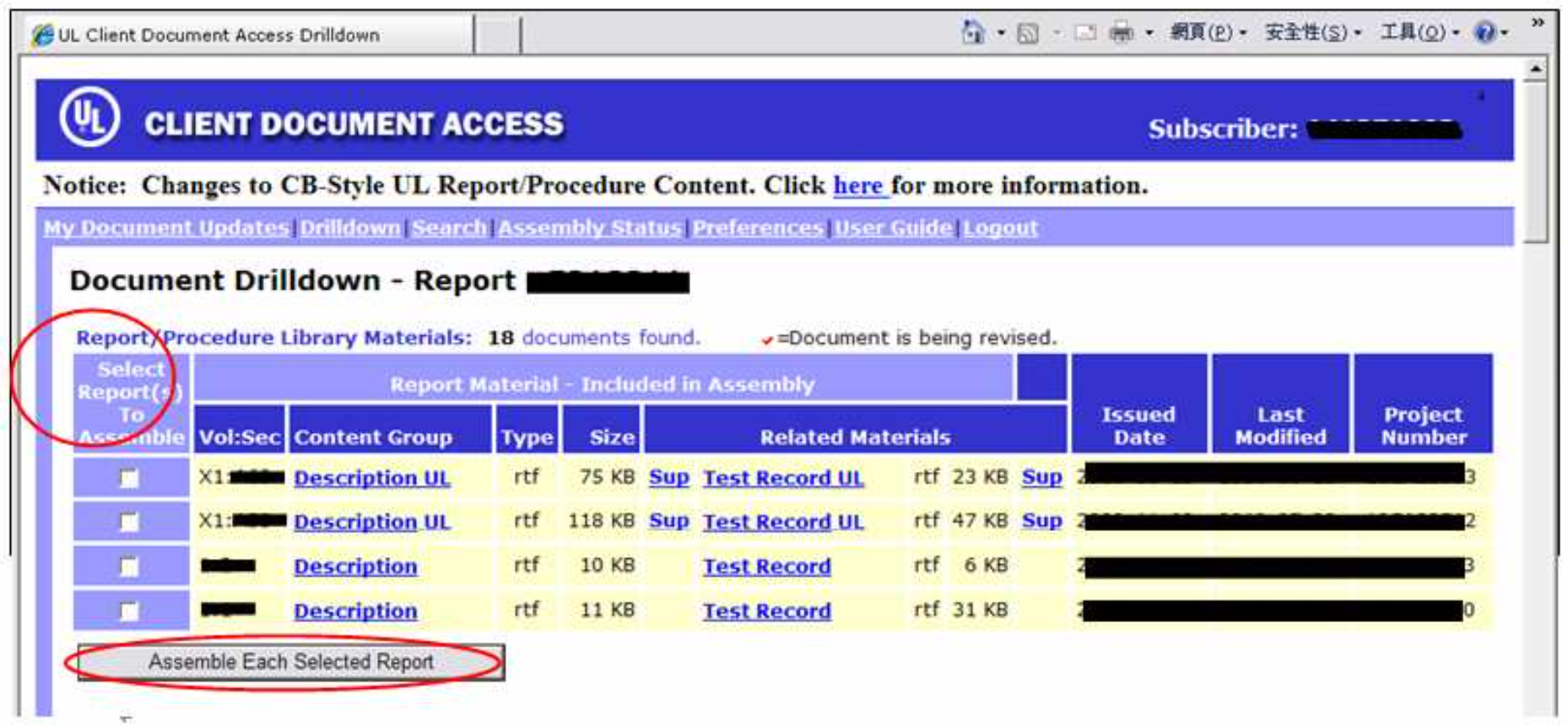1568x726 pixels.
Task: Open the Search navigation link
Action: (449, 228)
